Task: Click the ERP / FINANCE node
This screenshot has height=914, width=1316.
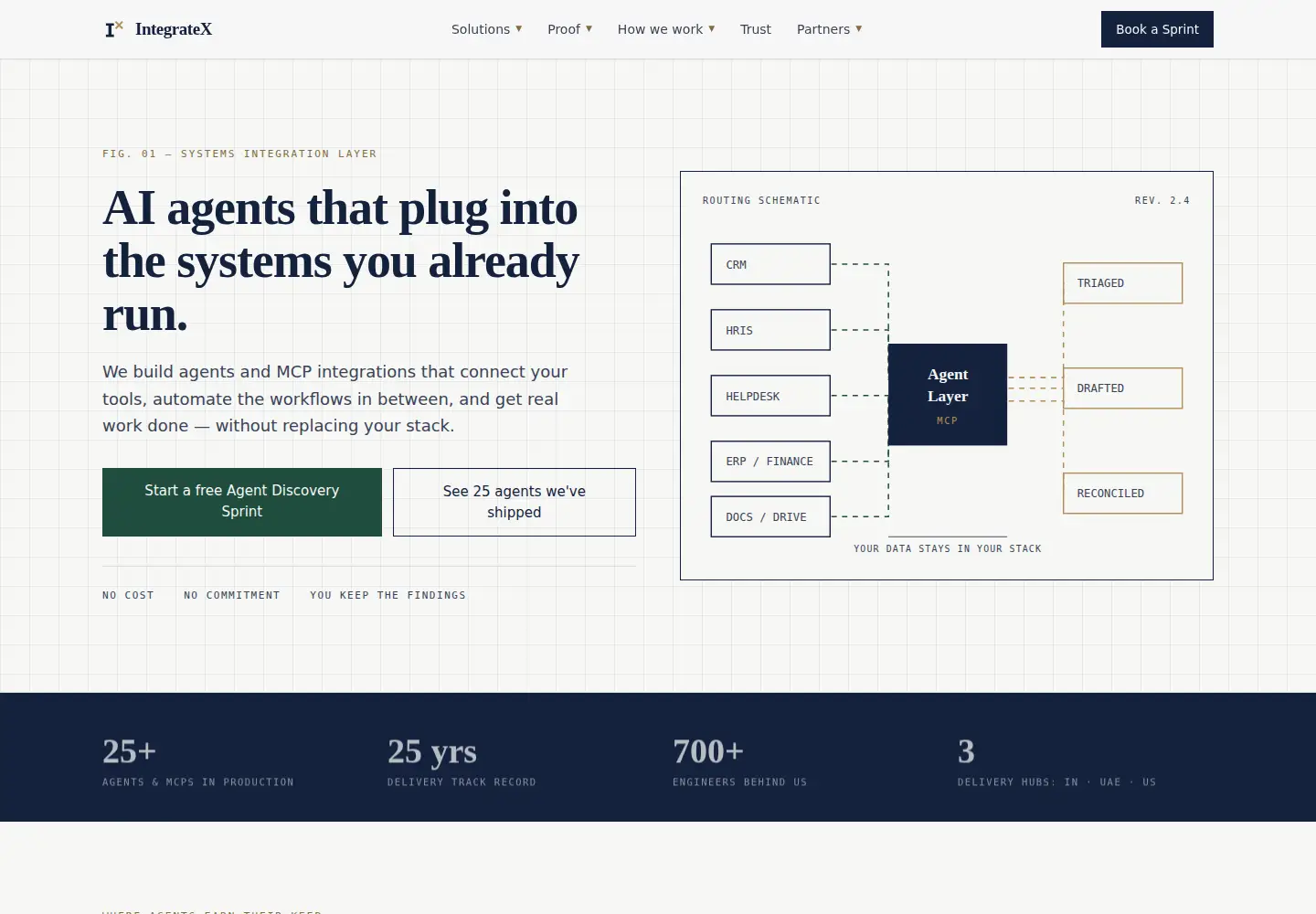Action: (770, 462)
